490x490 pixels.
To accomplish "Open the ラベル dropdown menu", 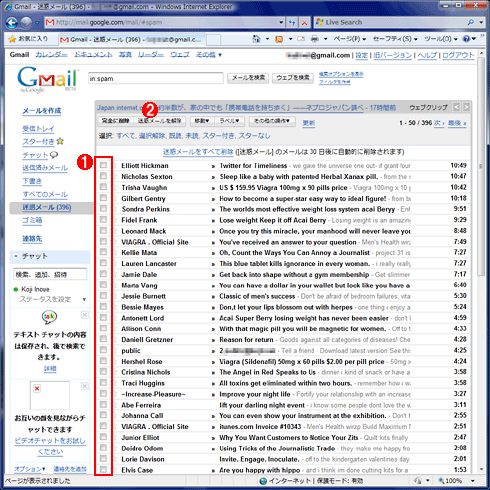I will (229, 121).
